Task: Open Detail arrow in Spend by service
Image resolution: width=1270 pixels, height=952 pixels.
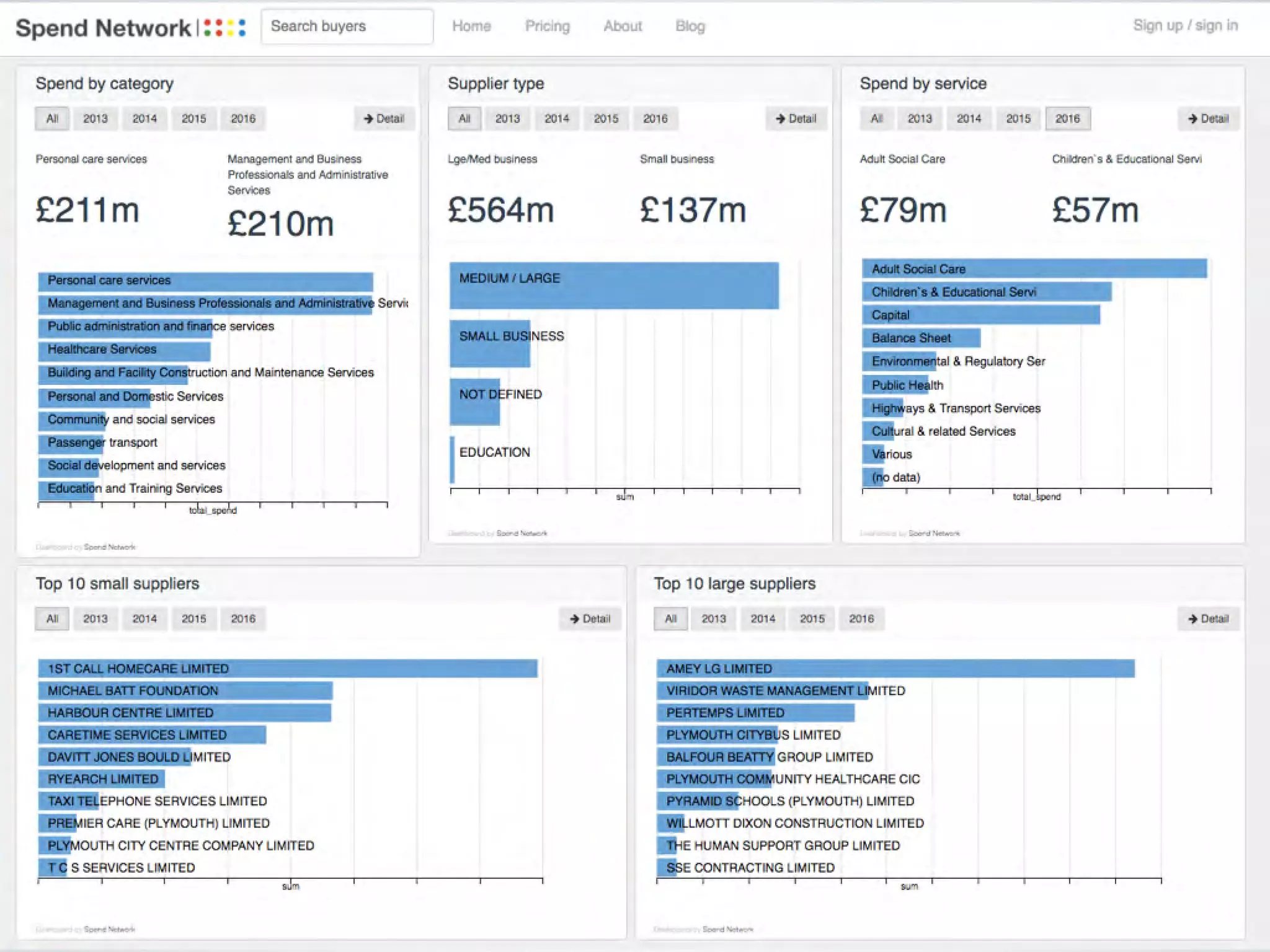Action: [1208, 118]
